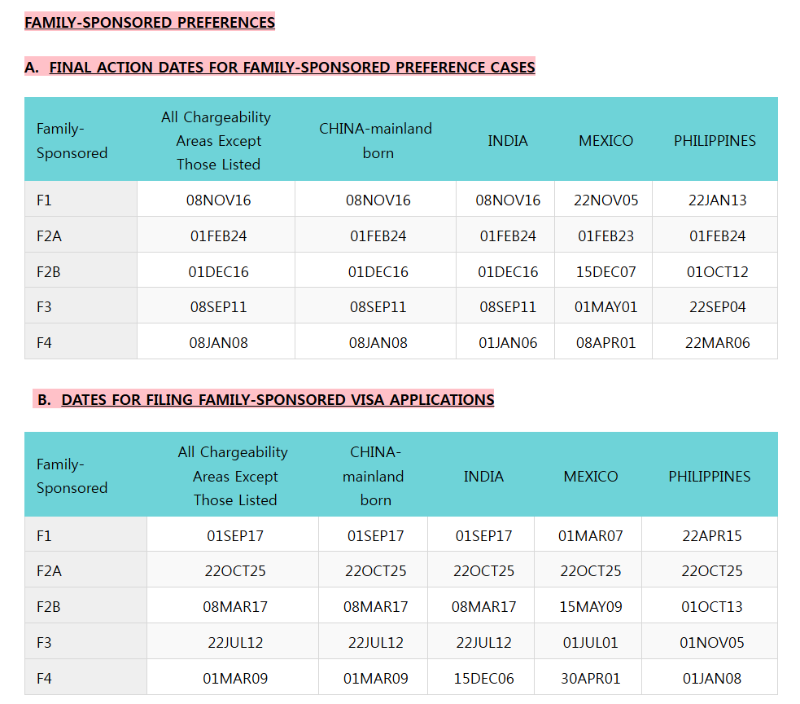The height and width of the screenshot is (704, 800).
Task: Select the MEXICO header in the first table
Action: coord(606,141)
